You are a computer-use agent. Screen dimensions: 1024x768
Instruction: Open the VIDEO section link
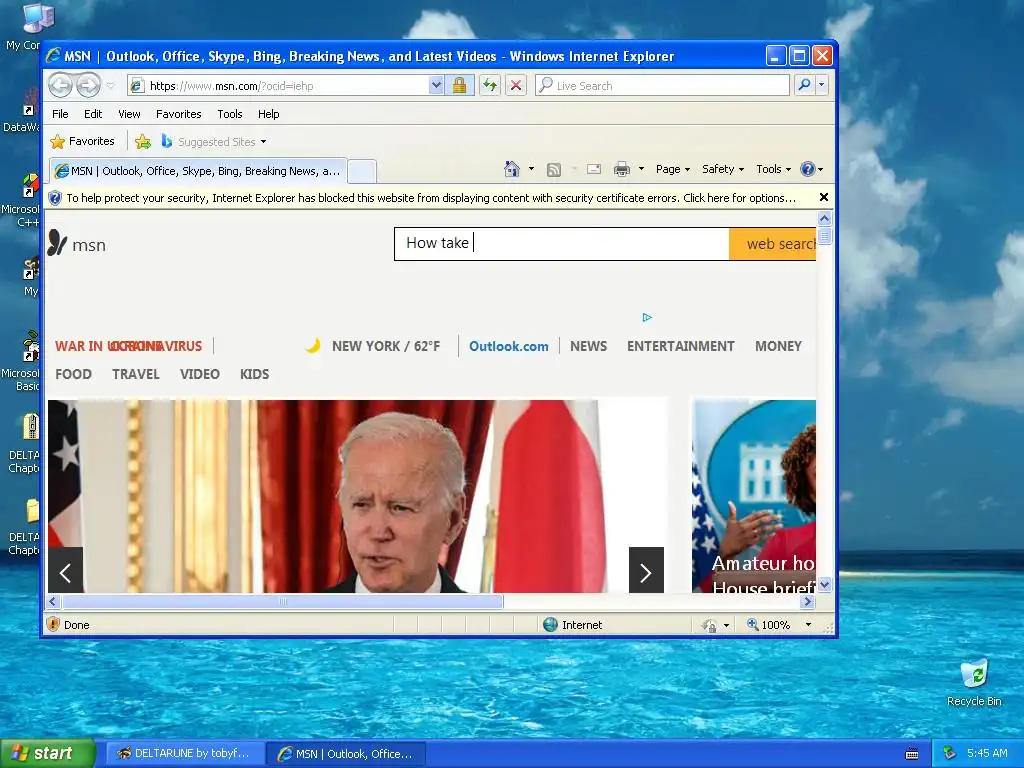click(199, 374)
